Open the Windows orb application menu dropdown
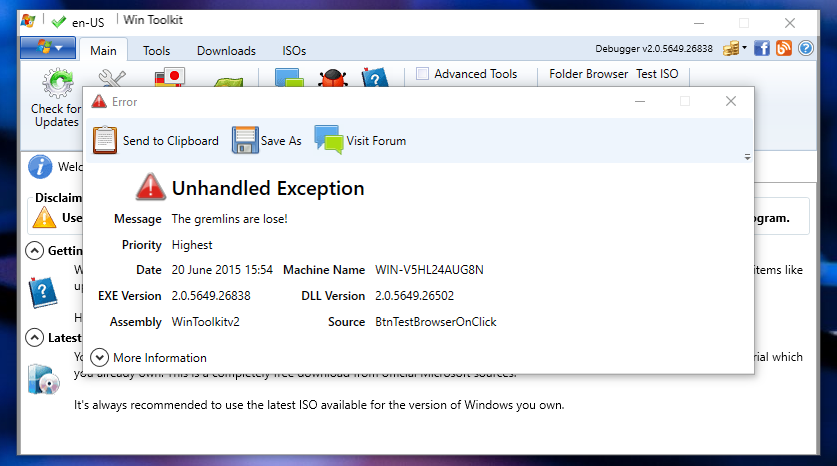This screenshot has width=837, height=466. tap(48, 48)
